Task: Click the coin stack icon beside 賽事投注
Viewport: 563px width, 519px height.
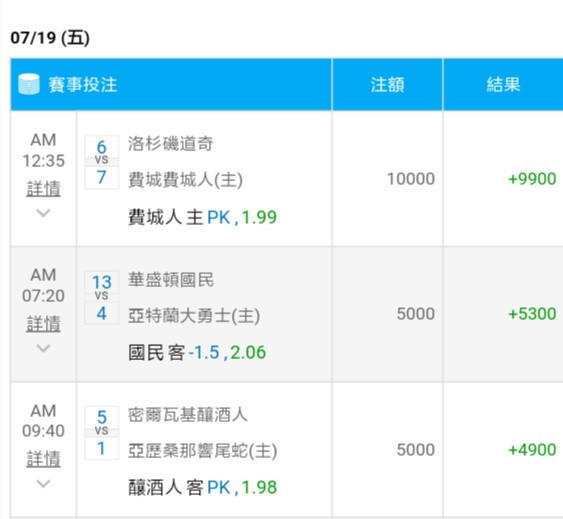Action: click(29, 84)
